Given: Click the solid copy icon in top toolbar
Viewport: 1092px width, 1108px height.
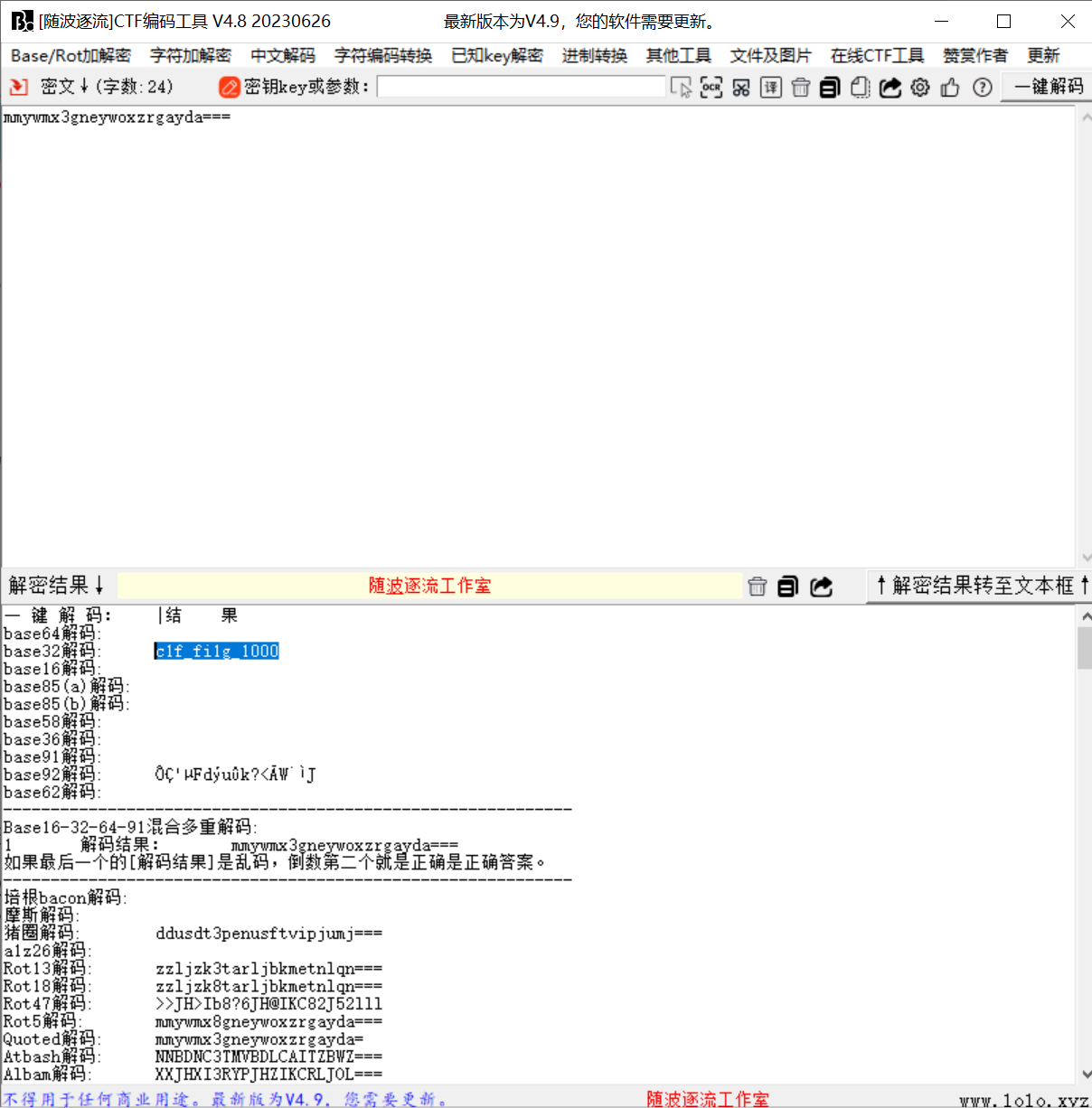Looking at the screenshot, I should point(830,88).
